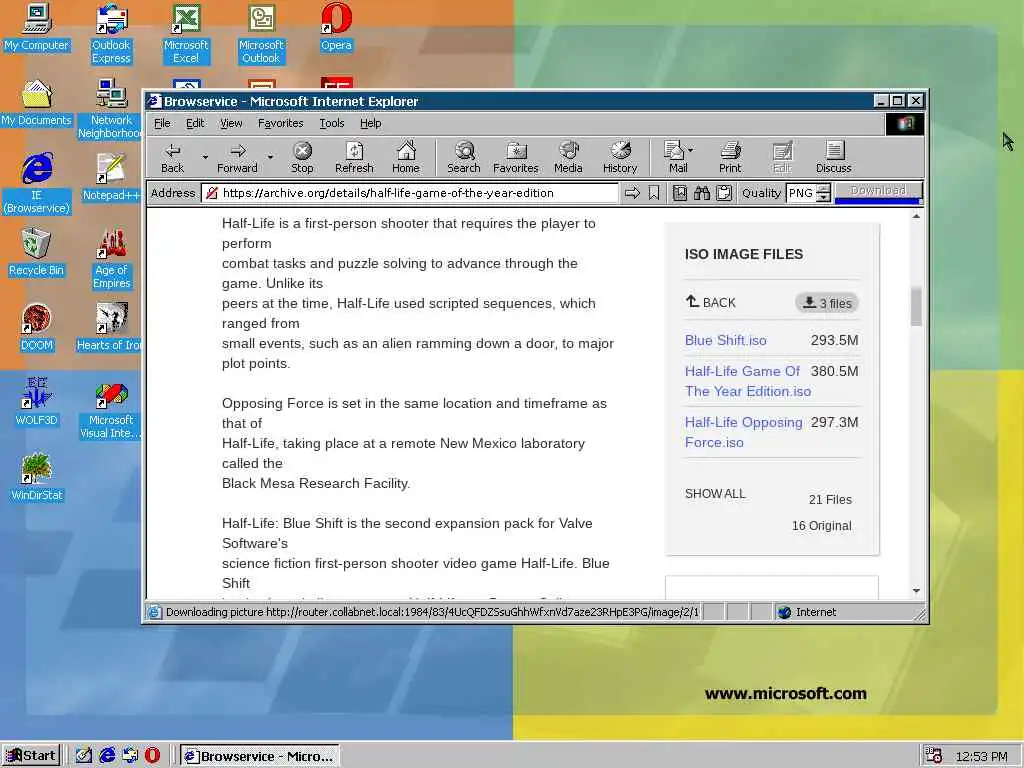1024x768 pixels.
Task: Open Outlook Express desktop icon
Action: [x=111, y=34]
